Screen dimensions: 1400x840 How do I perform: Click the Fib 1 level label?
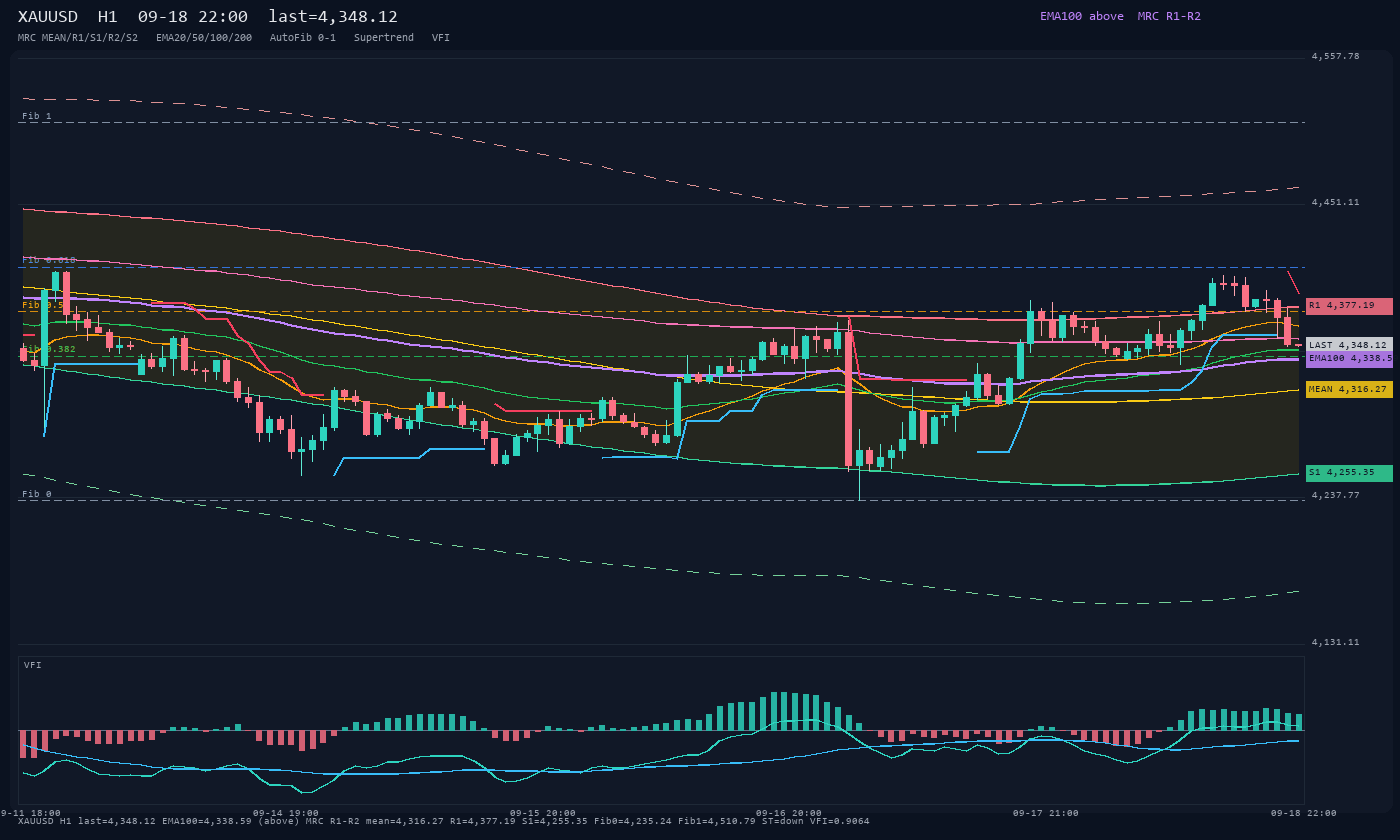(37, 117)
